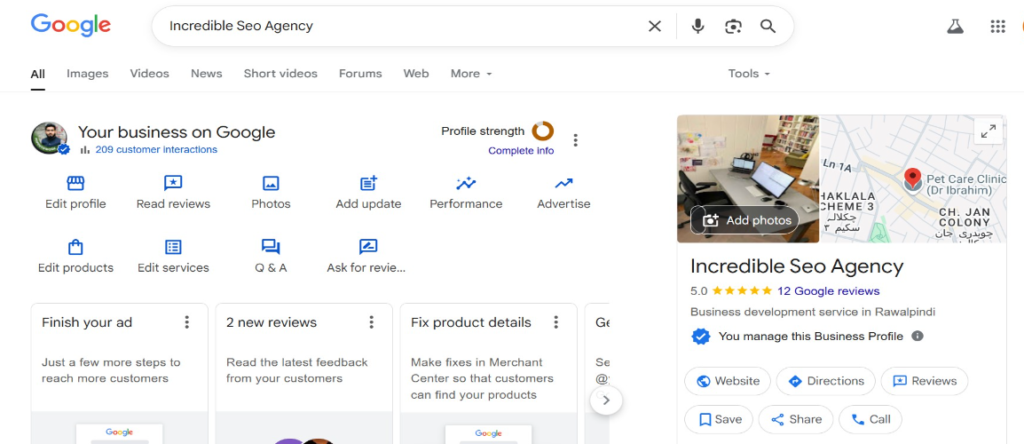Viewport: 1024px width, 444px height.
Task: Open Edit products bag icon
Action: coord(76,247)
